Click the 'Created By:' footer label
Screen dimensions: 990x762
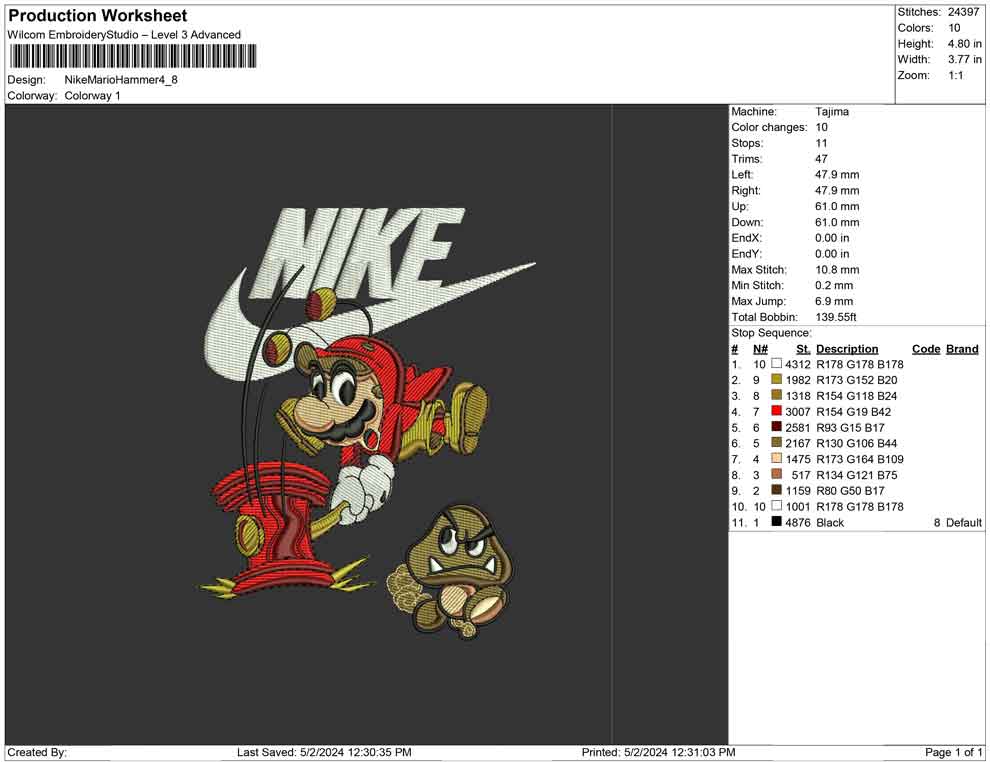pyautogui.click(x=37, y=752)
